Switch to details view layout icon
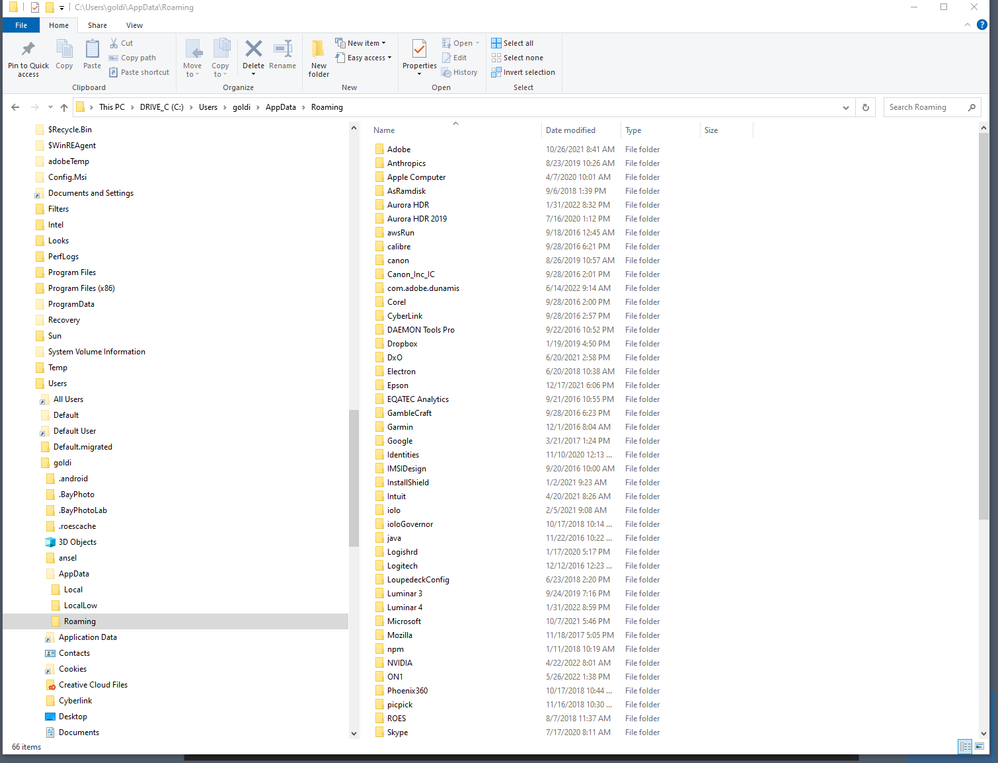The height and width of the screenshot is (763, 998). pos(965,746)
